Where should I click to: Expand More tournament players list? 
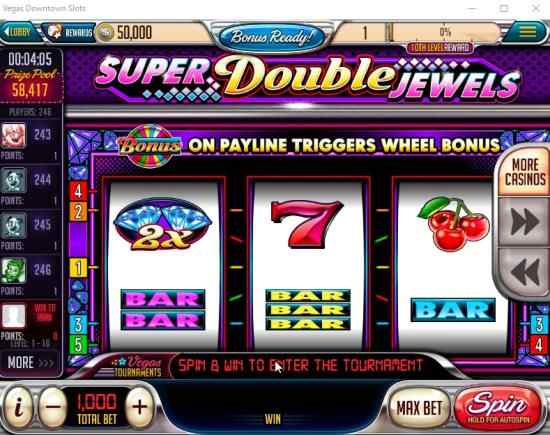(31, 362)
